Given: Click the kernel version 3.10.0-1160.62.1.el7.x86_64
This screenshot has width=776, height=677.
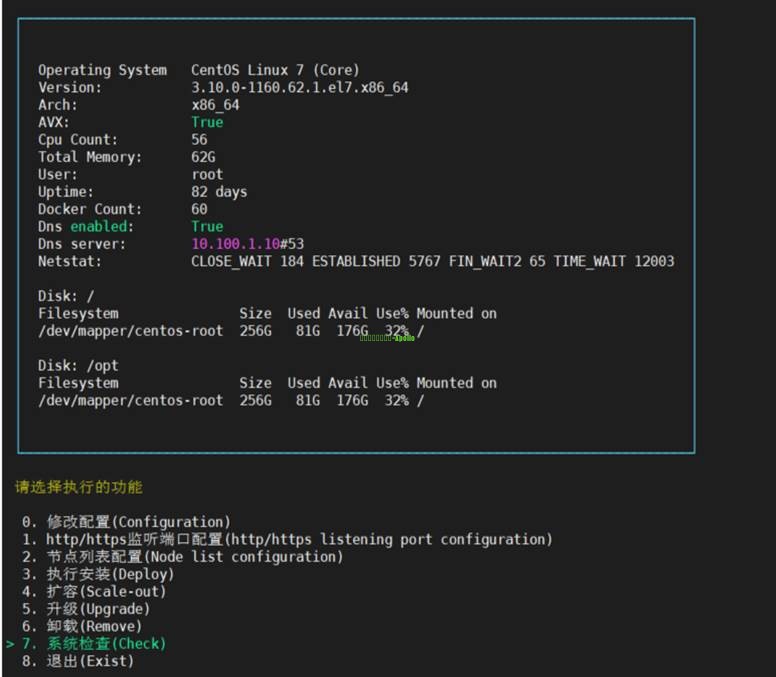Looking at the screenshot, I should 299,88.
